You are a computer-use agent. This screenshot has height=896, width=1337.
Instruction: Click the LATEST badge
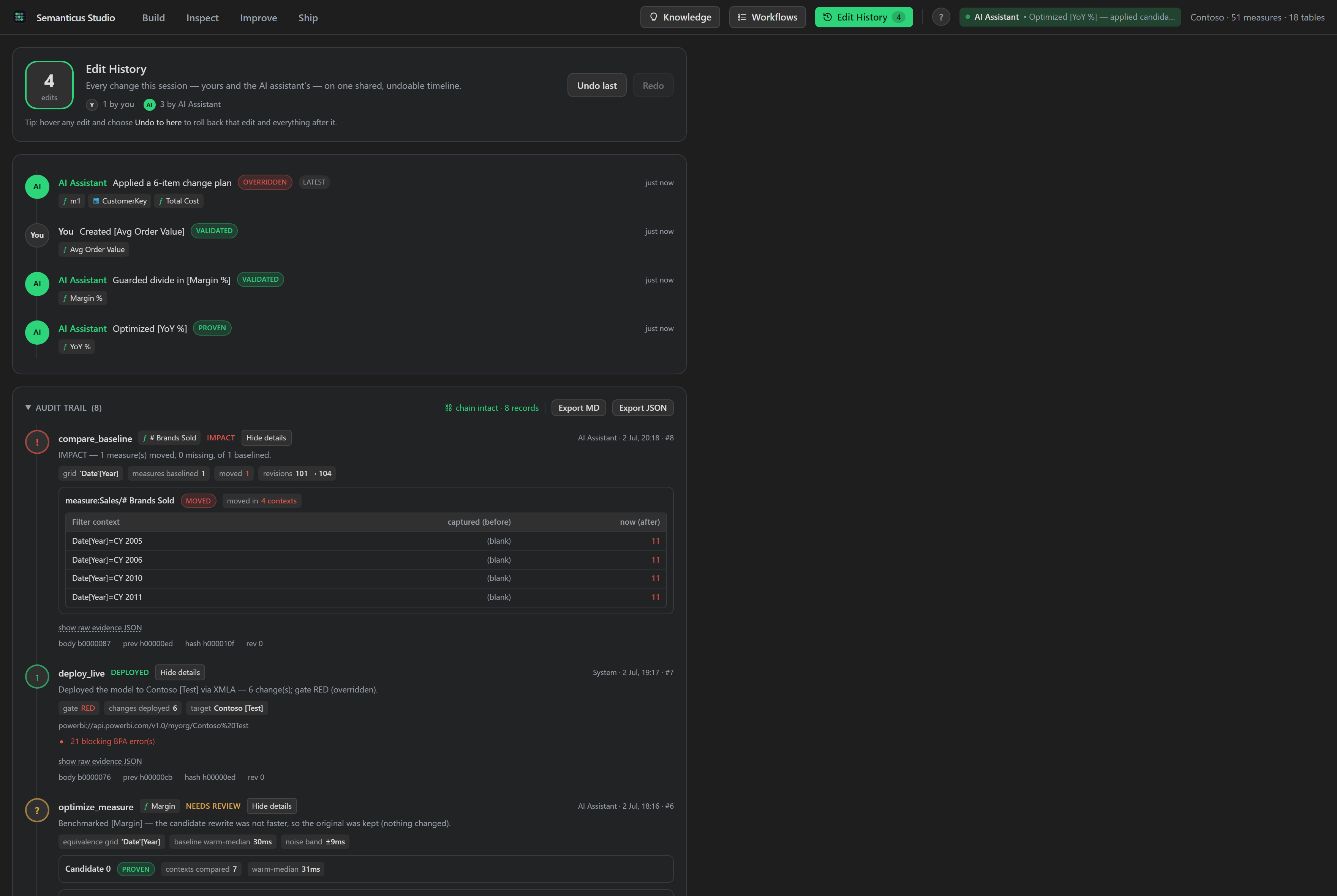pos(314,182)
